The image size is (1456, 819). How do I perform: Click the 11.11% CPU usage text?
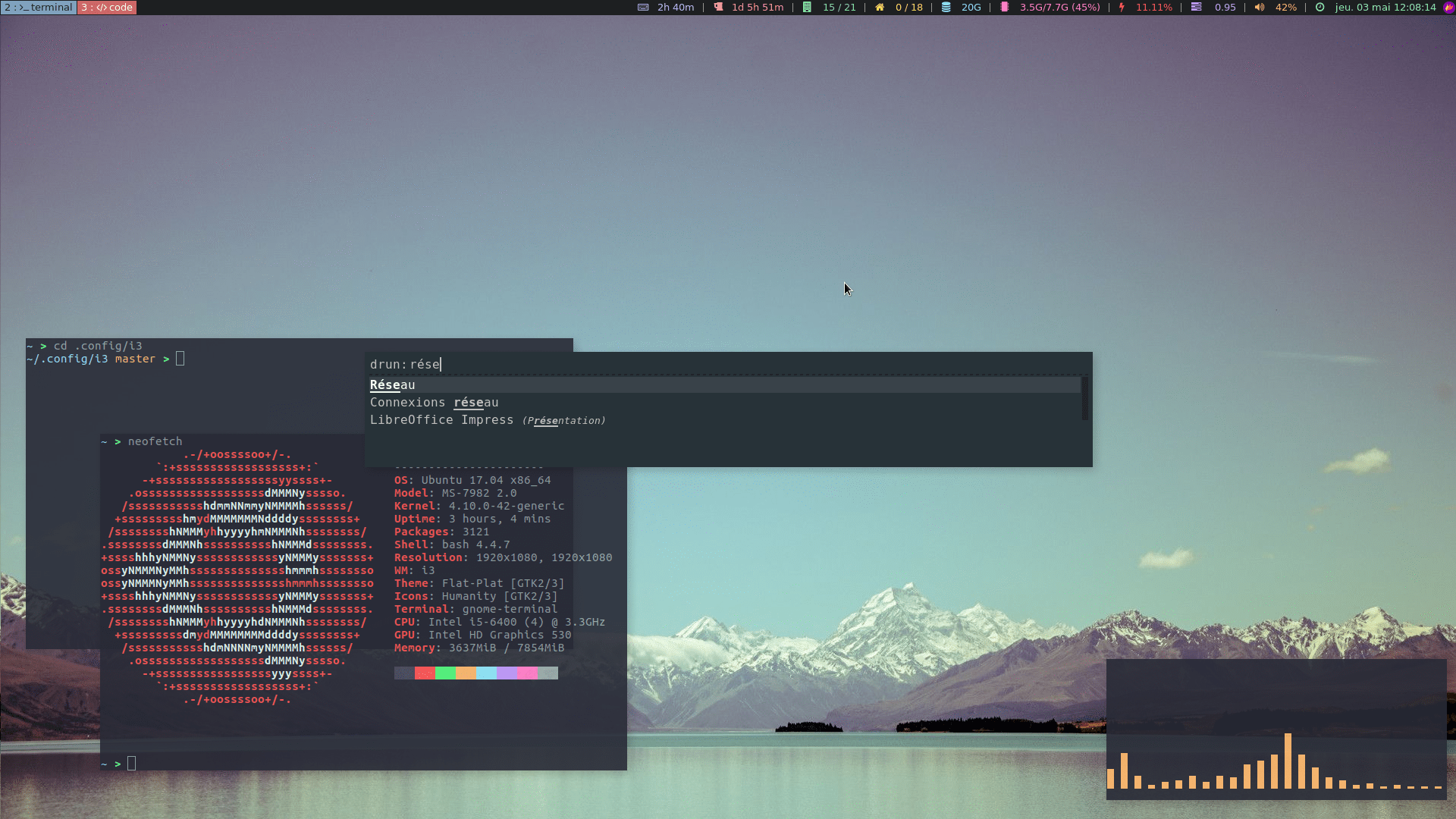coord(1153,7)
